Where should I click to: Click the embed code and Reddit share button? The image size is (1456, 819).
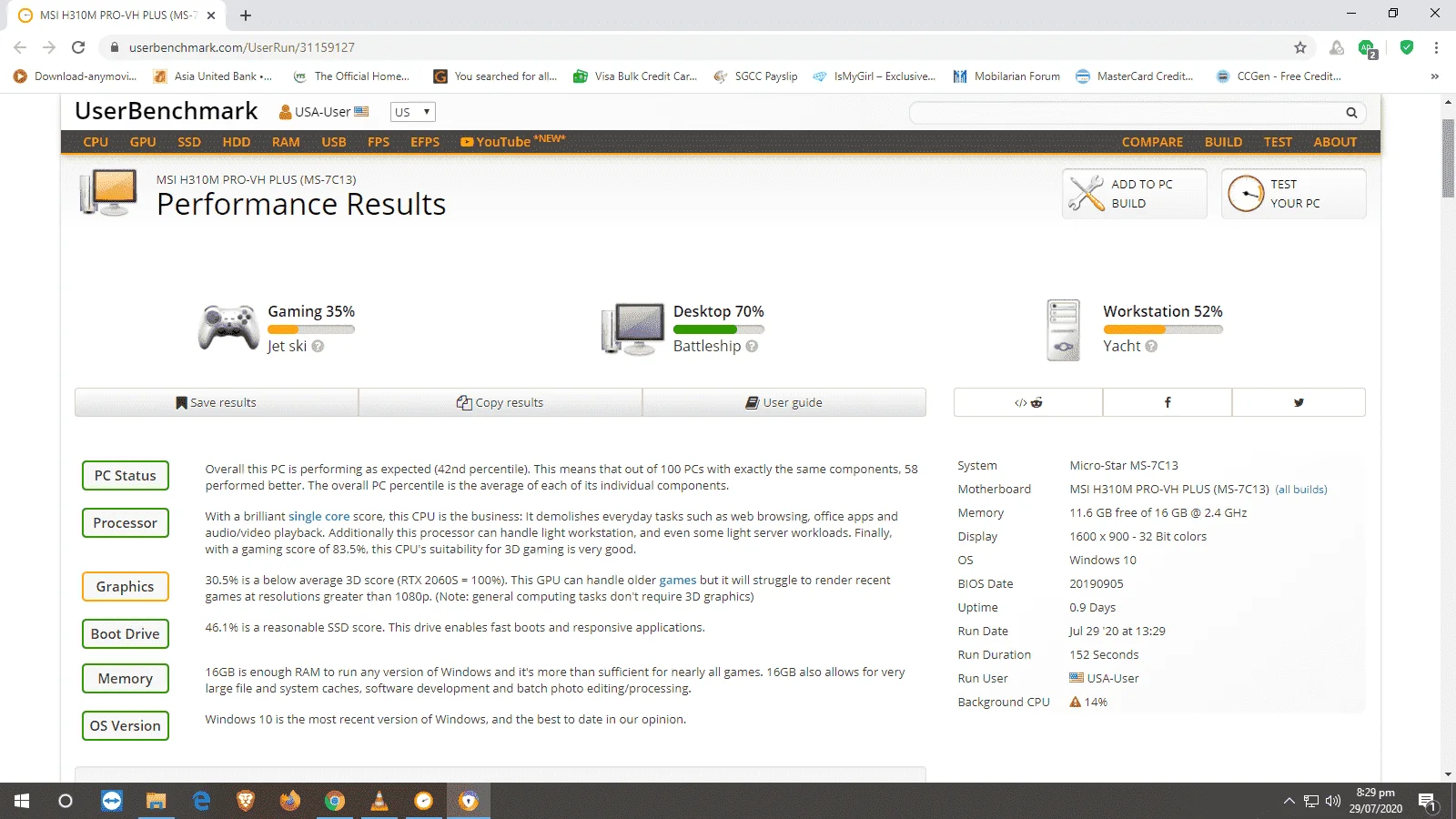click(1028, 402)
